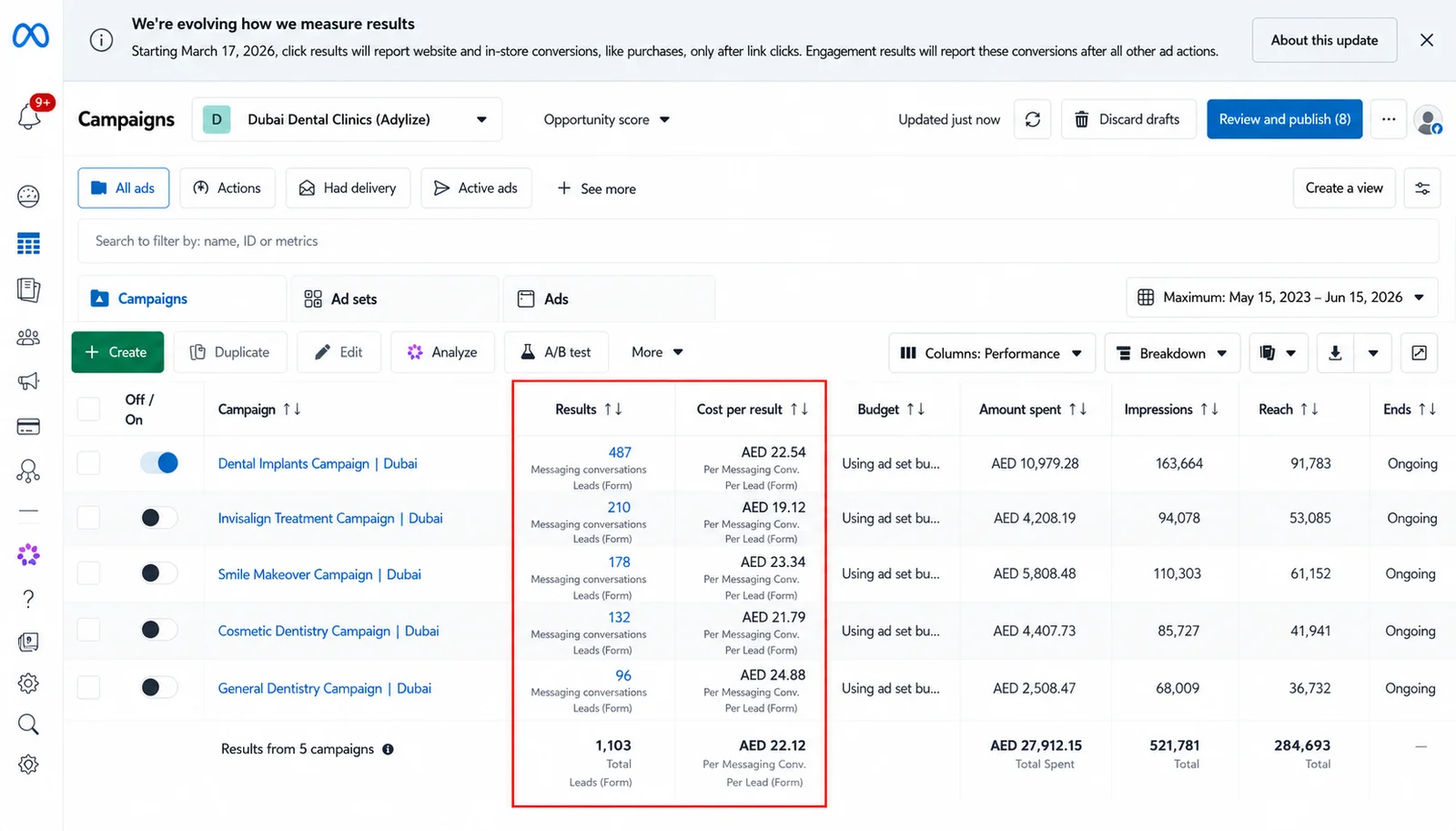Open the export options arrow dropdown

tap(1373, 353)
